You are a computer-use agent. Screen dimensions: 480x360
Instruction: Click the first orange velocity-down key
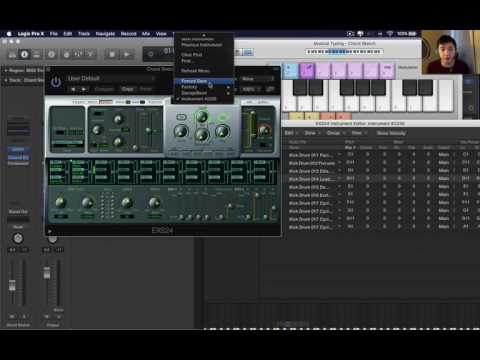click(x=327, y=116)
